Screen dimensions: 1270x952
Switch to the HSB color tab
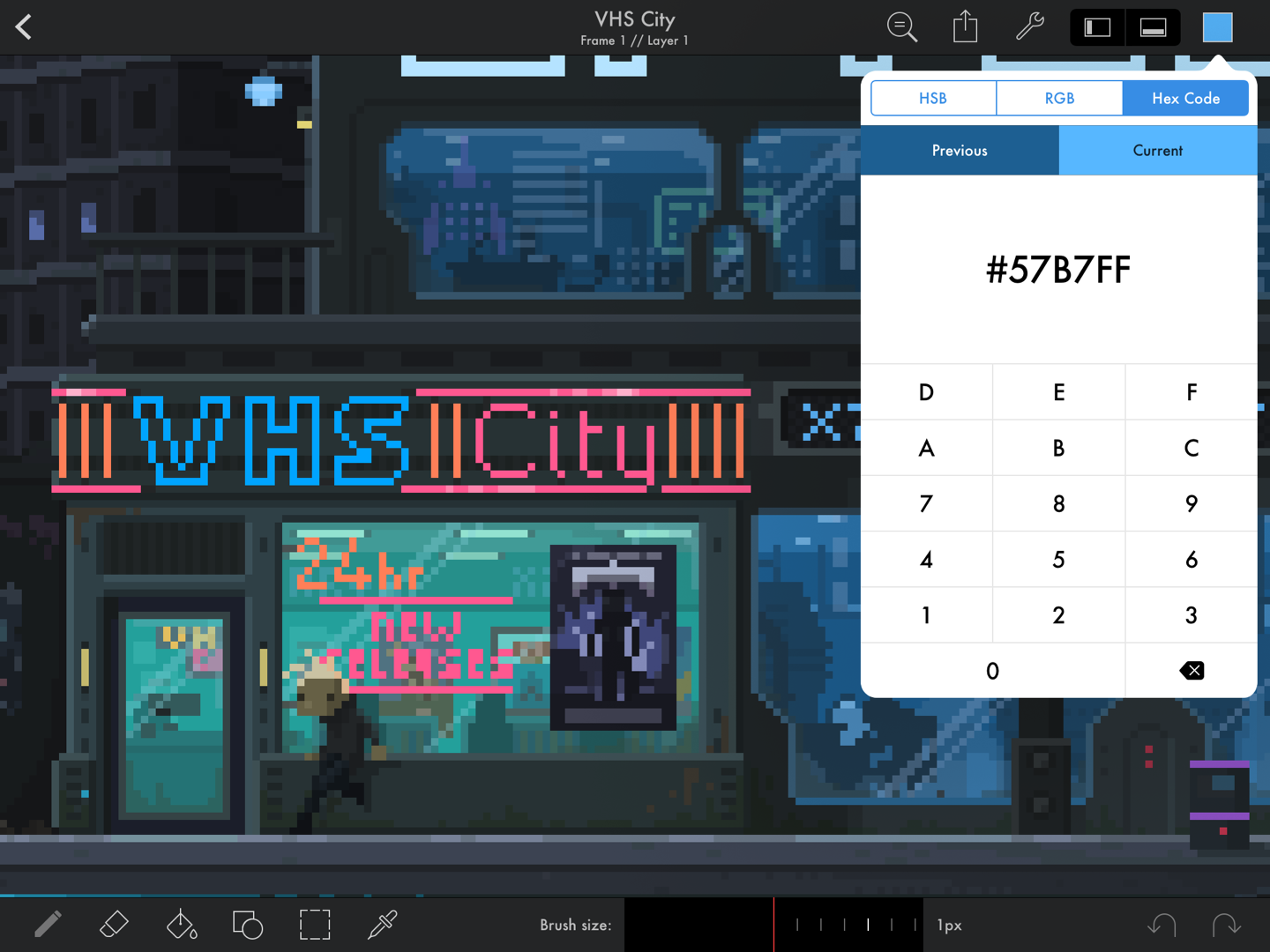click(933, 99)
